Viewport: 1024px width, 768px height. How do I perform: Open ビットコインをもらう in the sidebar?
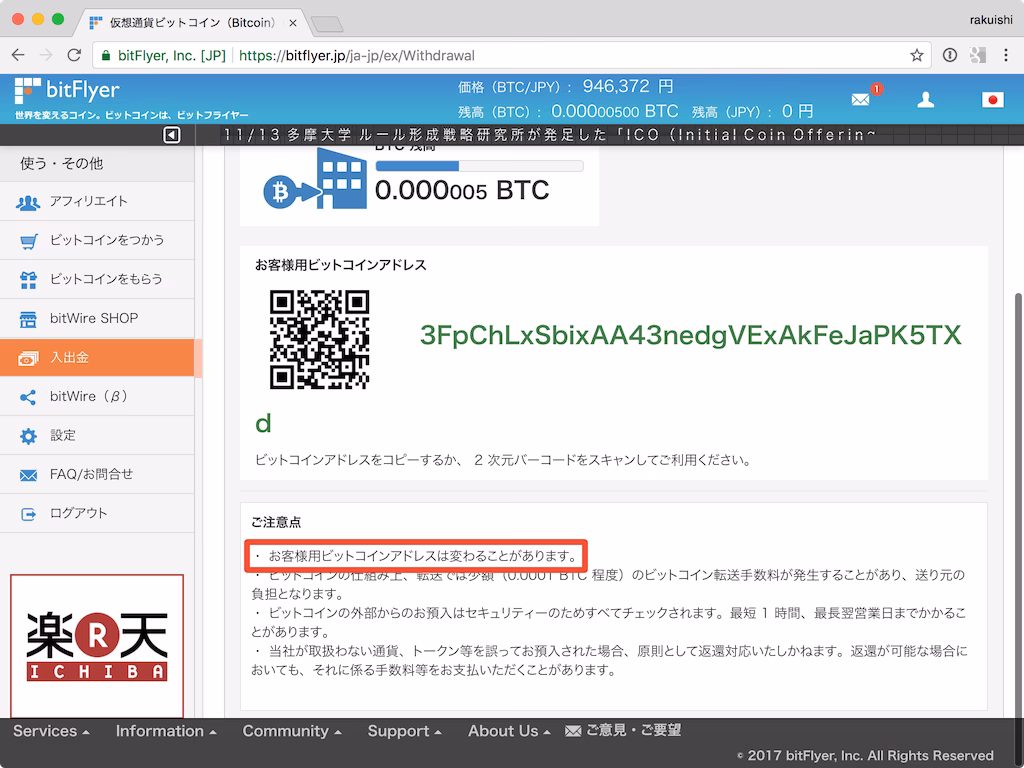pyautogui.click(x=97, y=280)
